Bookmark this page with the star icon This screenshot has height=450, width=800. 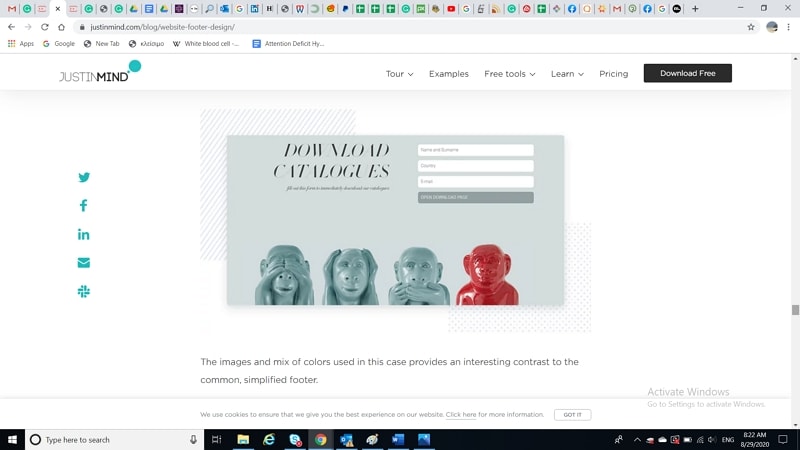click(x=751, y=27)
